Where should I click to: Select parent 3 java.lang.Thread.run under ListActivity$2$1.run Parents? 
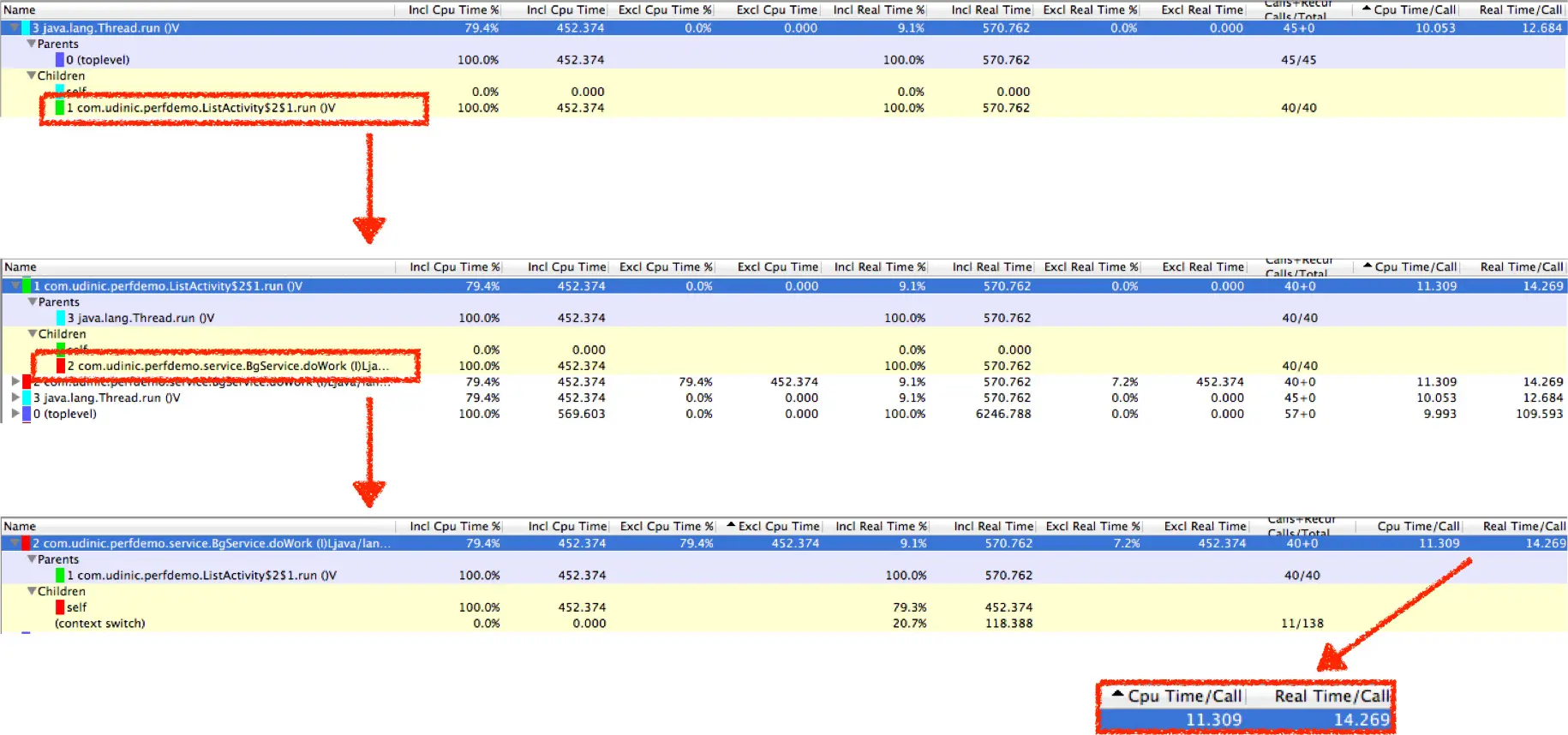click(x=141, y=318)
